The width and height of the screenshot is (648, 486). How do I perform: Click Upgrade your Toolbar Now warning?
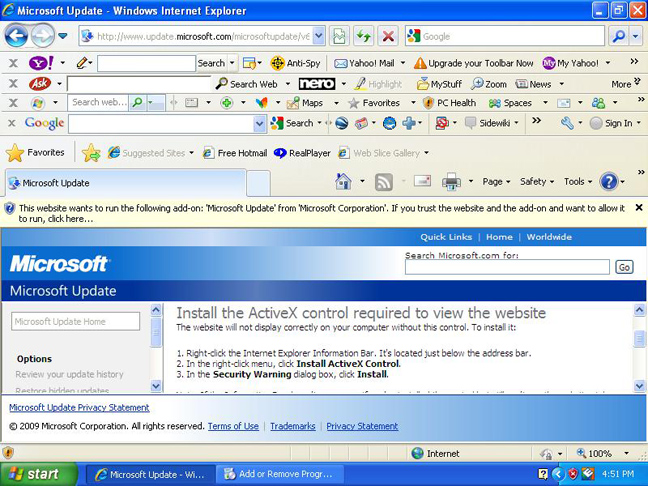[474, 63]
